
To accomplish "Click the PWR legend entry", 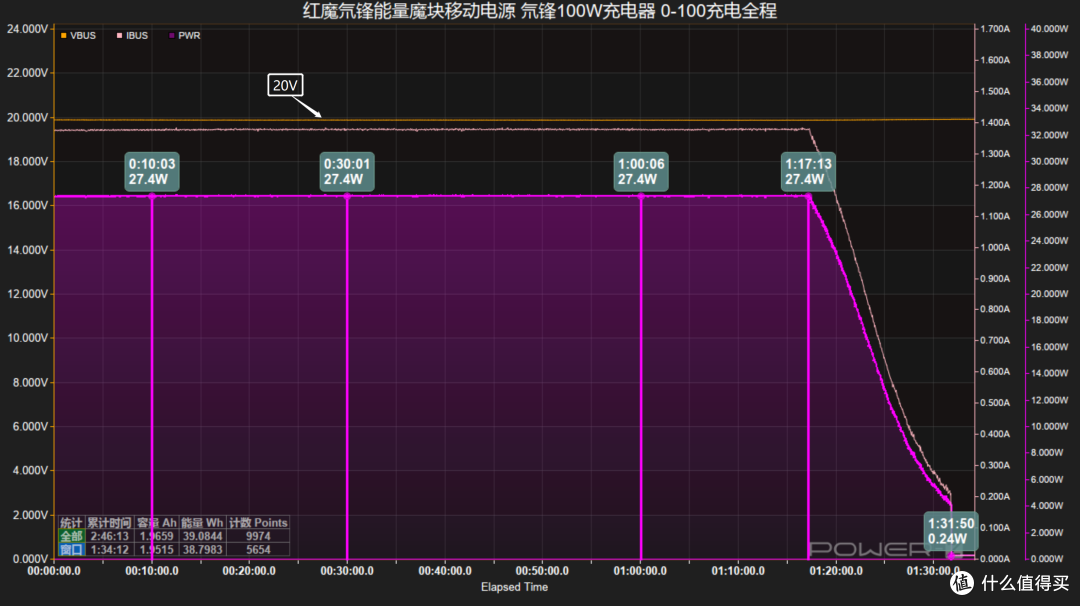I will point(185,35).
